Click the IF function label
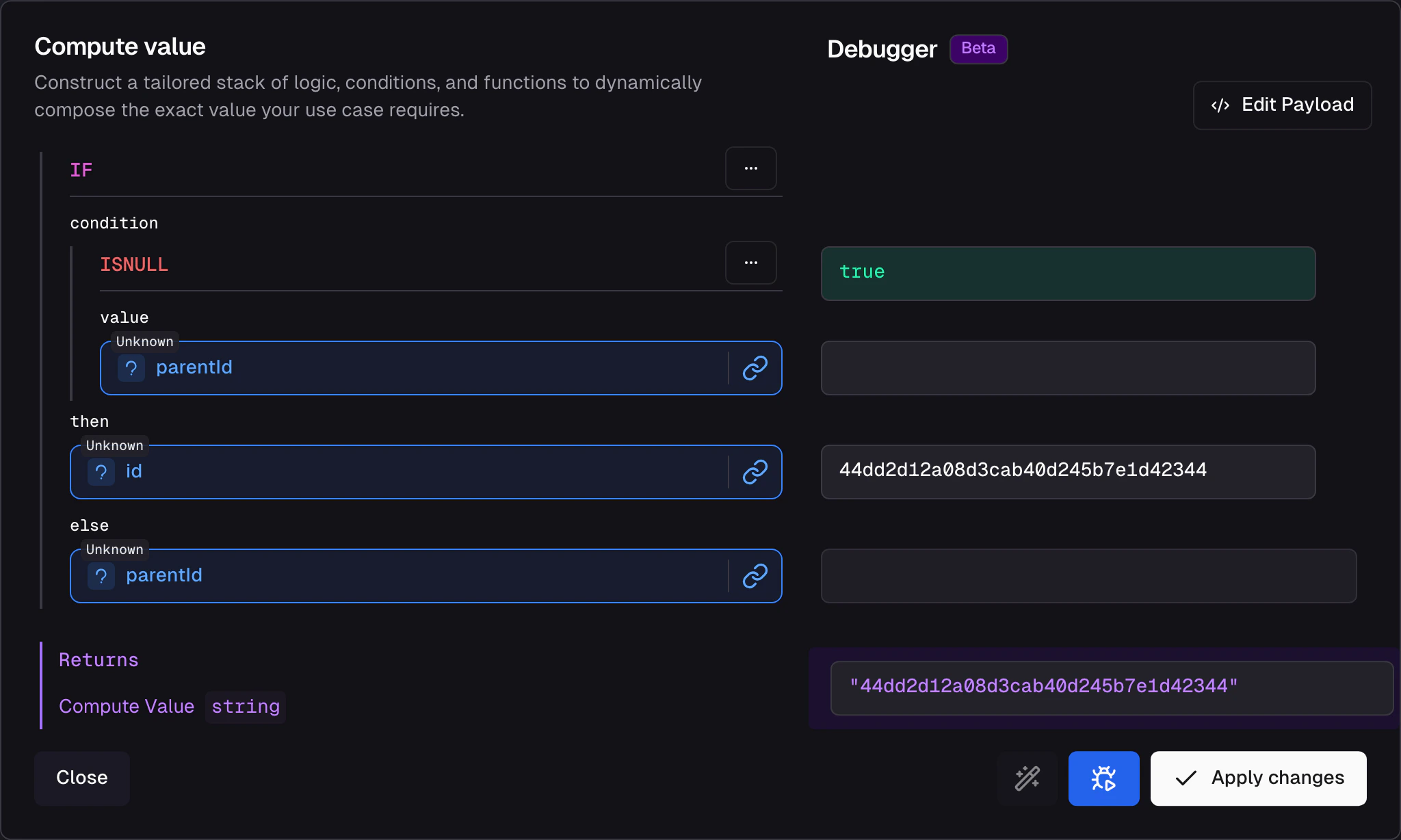 [81, 170]
